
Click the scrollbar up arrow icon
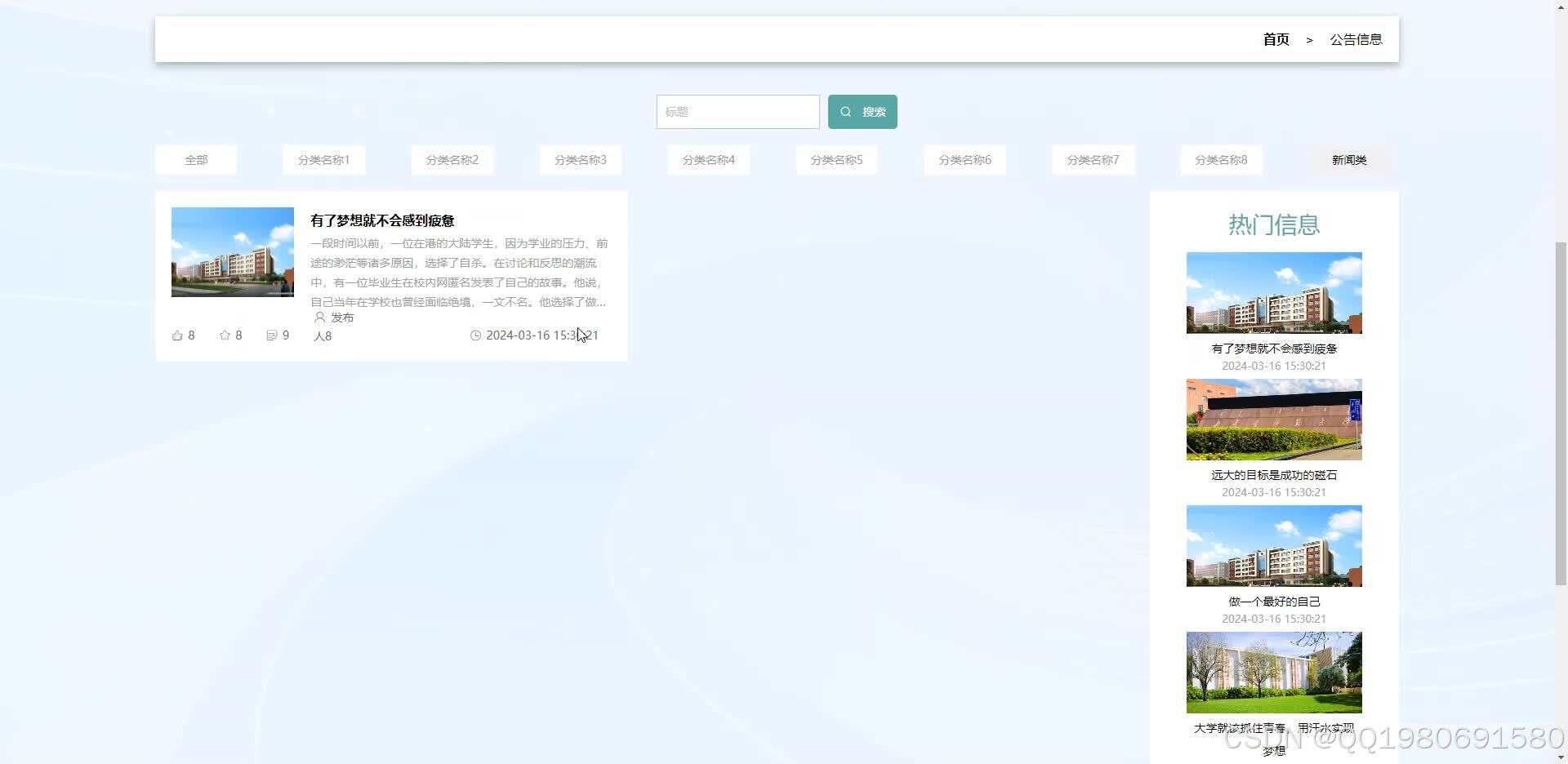pyautogui.click(x=1558, y=8)
